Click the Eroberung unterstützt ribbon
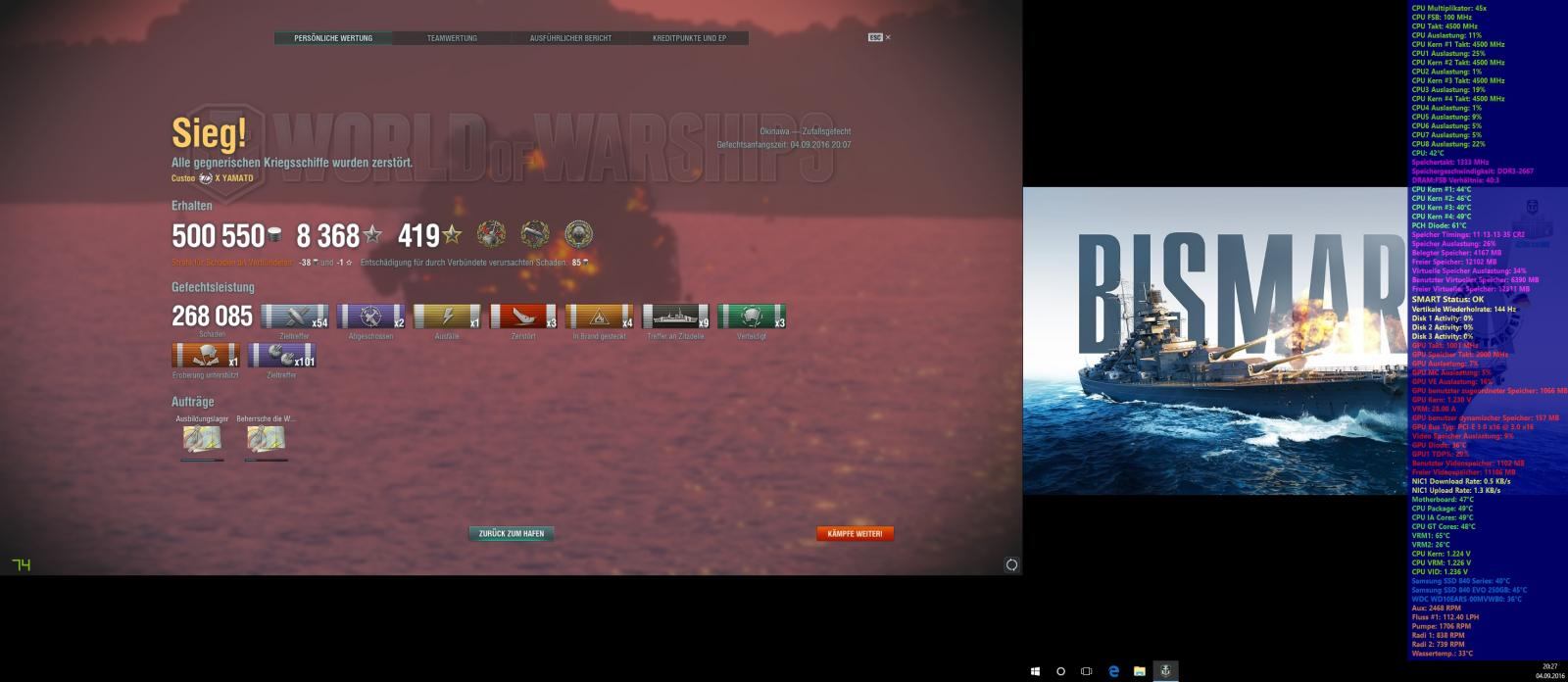1568x682 pixels. pos(206,355)
